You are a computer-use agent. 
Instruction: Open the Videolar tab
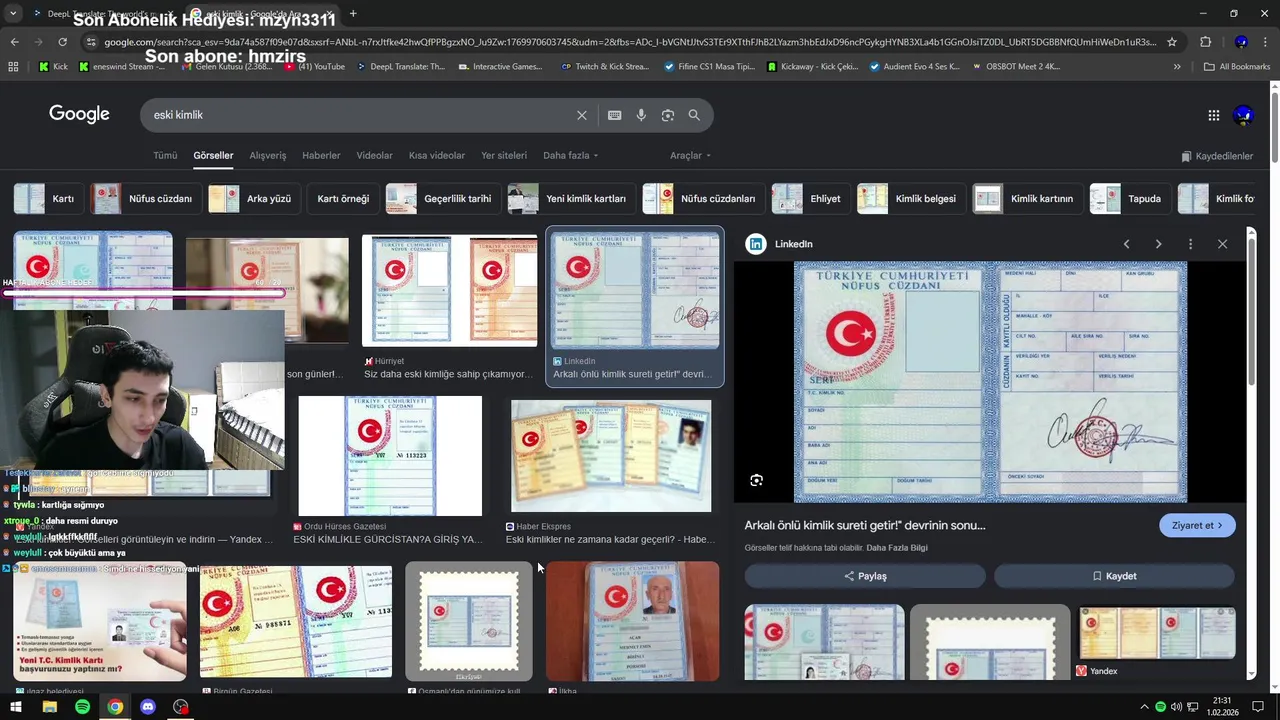point(375,156)
